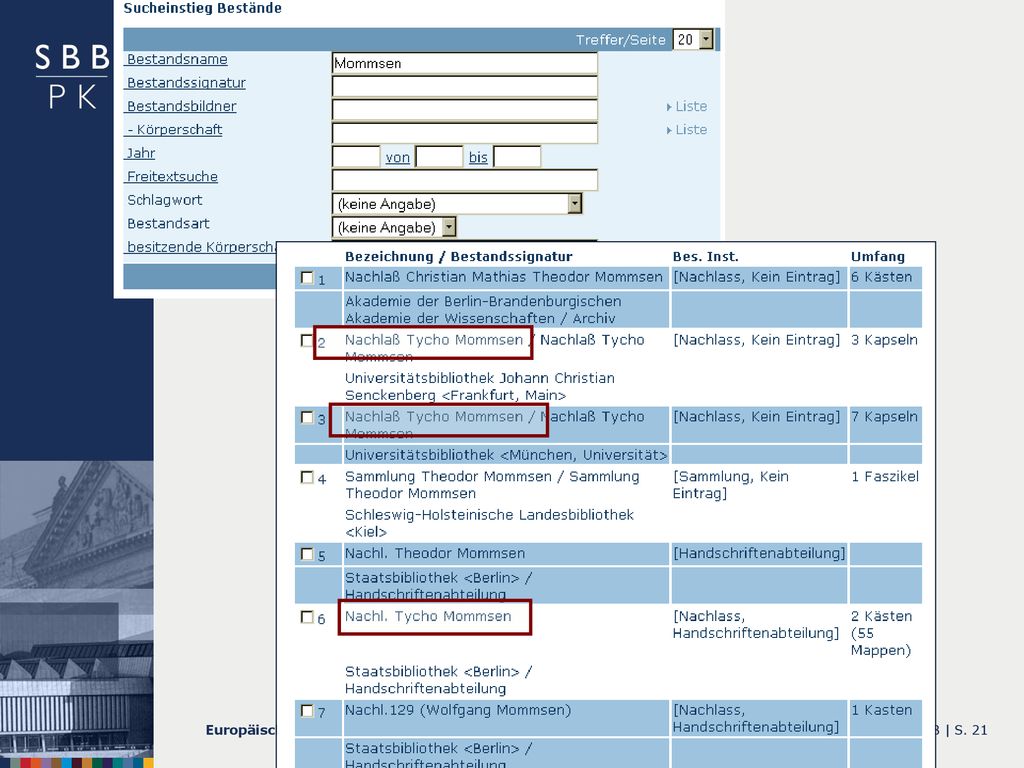
Task: Open the Bestandsname label link
Action: pos(177,59)
